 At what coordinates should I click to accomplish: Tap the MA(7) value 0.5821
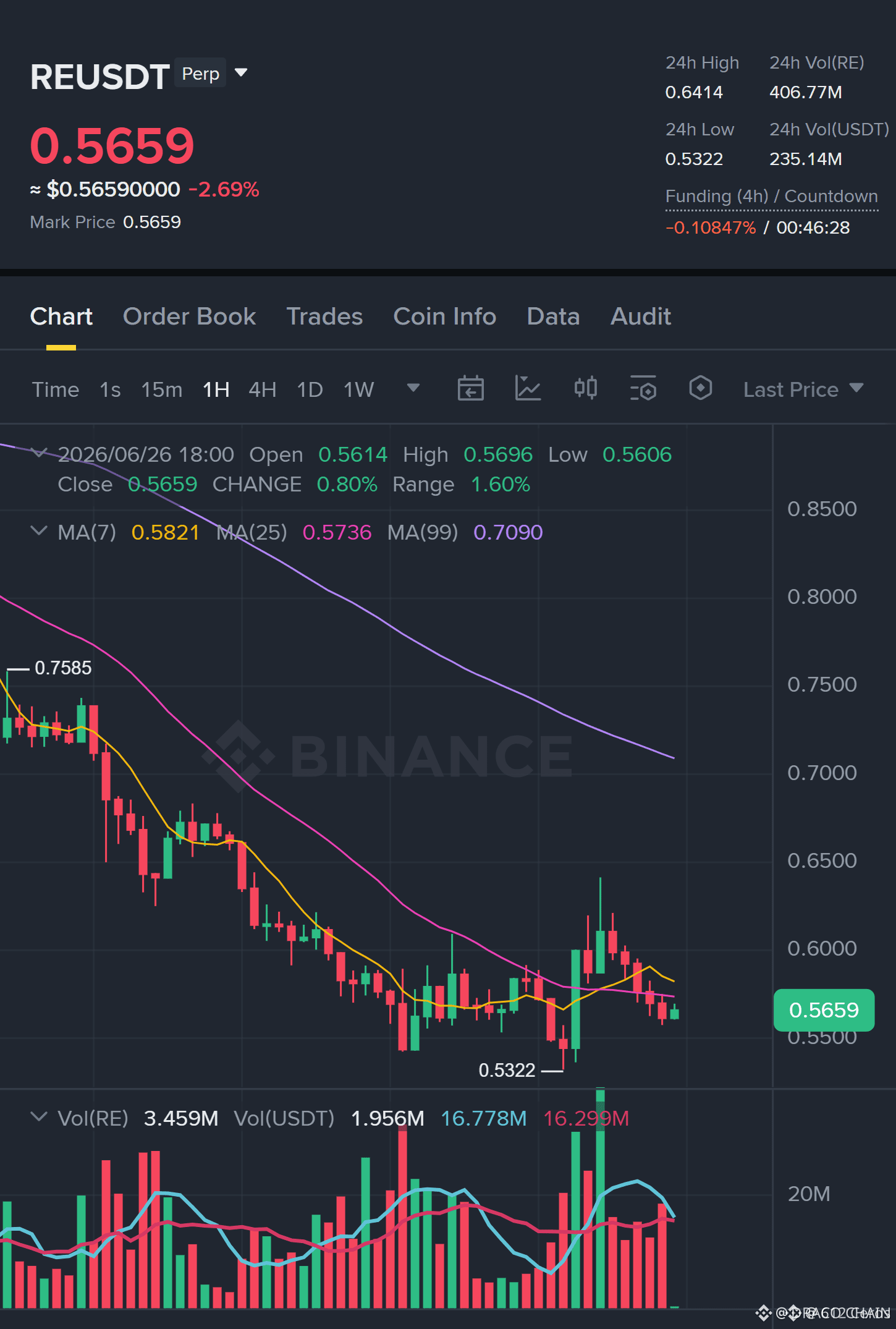coord(166,532)
